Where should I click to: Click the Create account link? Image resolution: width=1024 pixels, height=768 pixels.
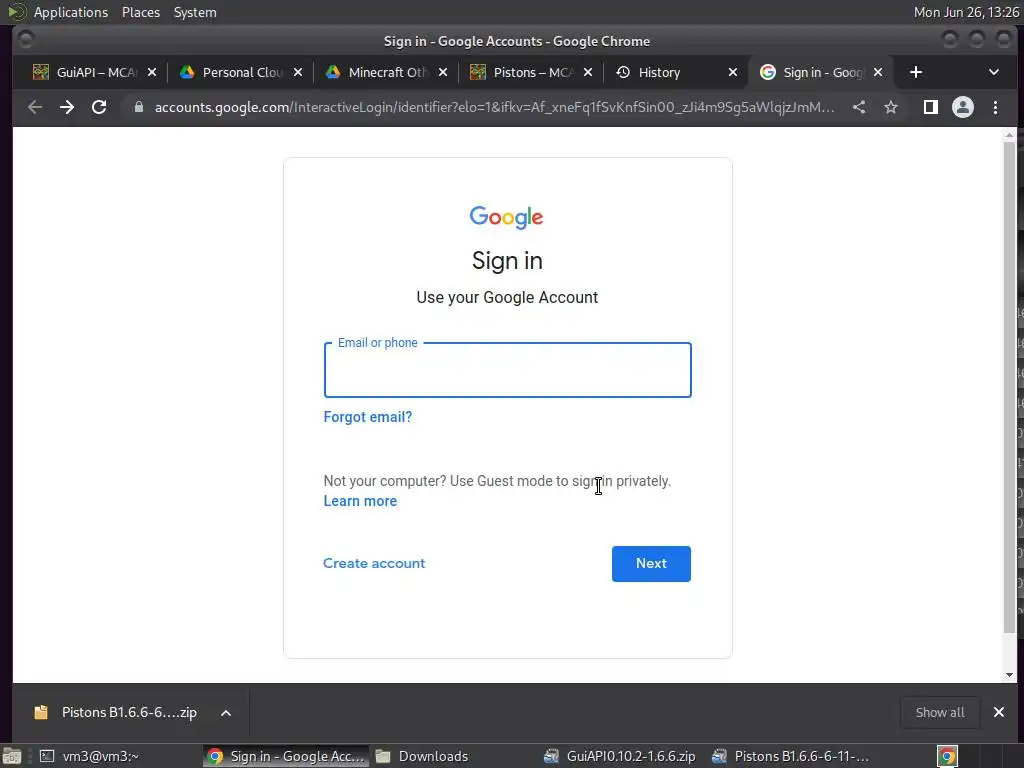[x=374, y=563]
